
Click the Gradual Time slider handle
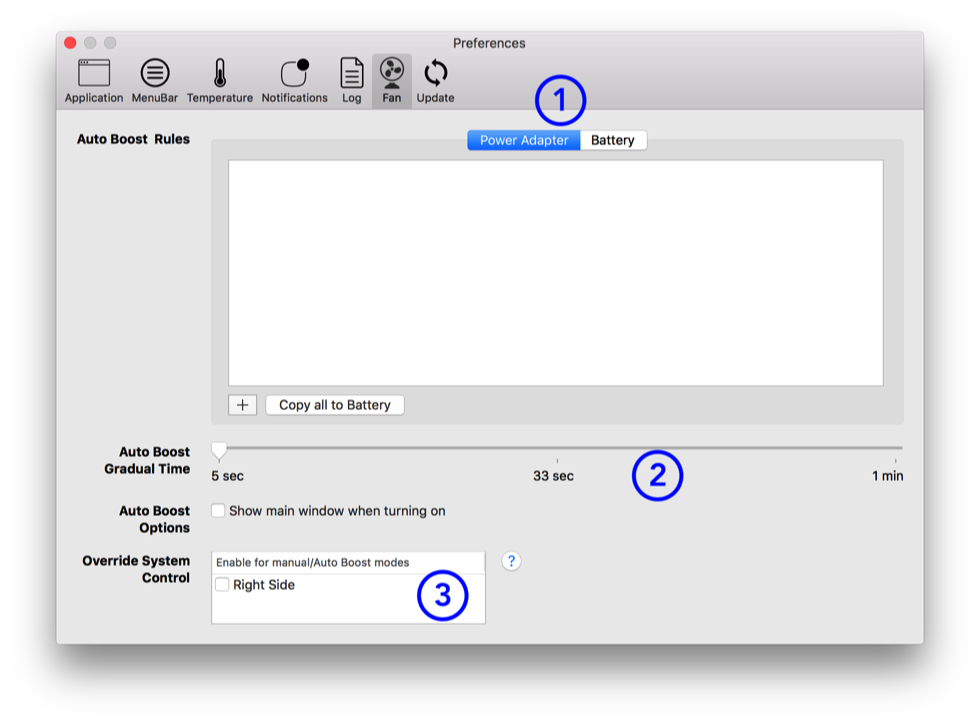point(219,450)
